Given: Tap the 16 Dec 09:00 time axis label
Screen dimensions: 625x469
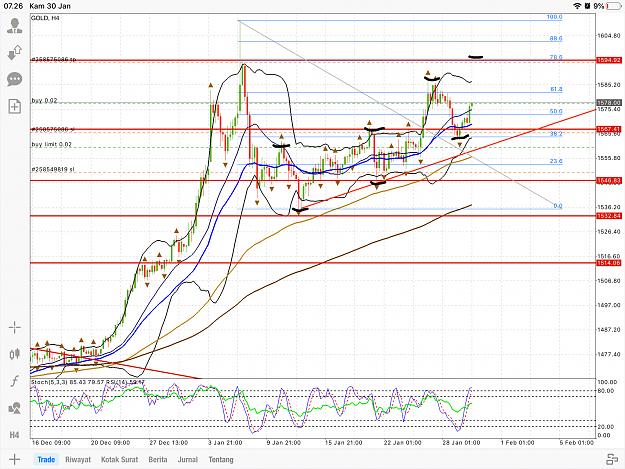Looking at the screenshot, I should coord(51,443).
